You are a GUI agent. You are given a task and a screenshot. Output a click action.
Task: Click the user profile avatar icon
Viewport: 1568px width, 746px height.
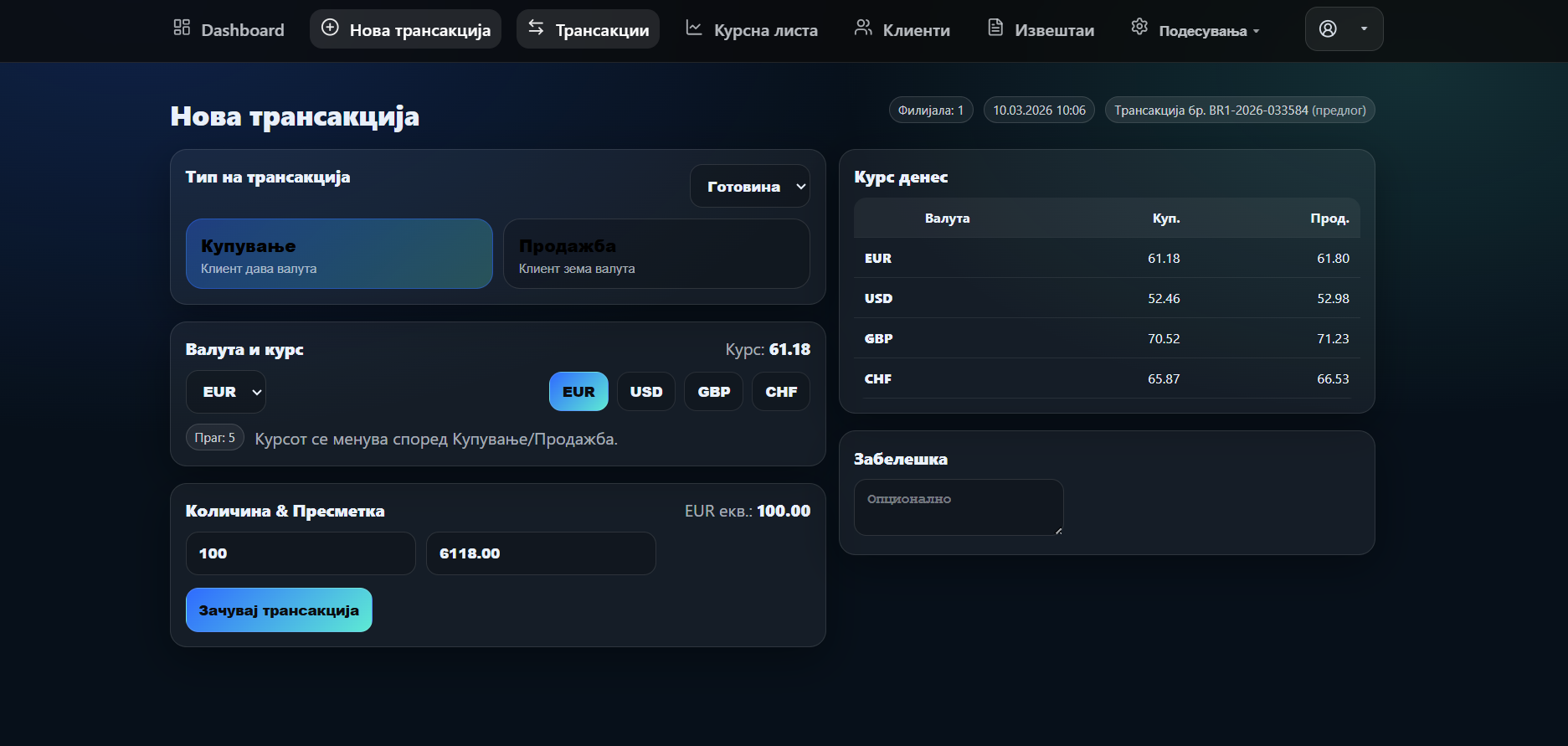1328,28
